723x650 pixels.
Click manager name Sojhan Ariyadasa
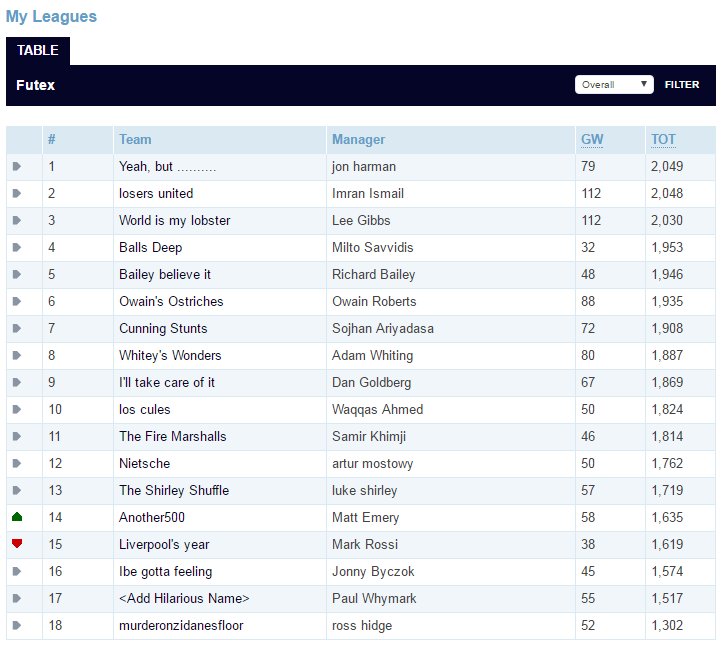point(383,329)
